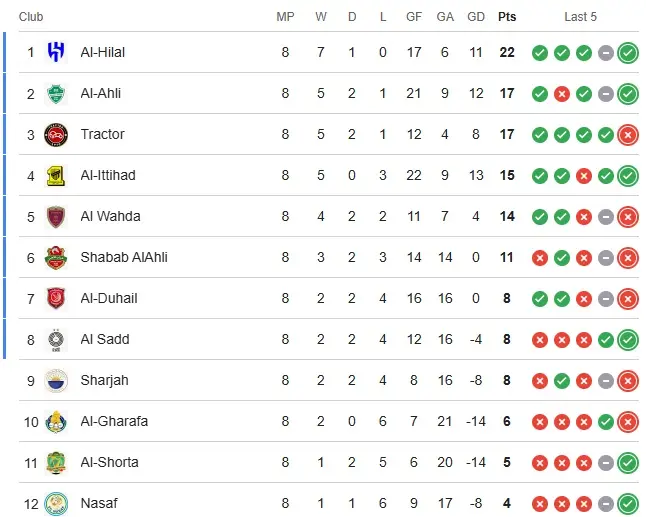Open the Nasaf team name link
This screenshot has width=646, height=517.
(98, 503)
